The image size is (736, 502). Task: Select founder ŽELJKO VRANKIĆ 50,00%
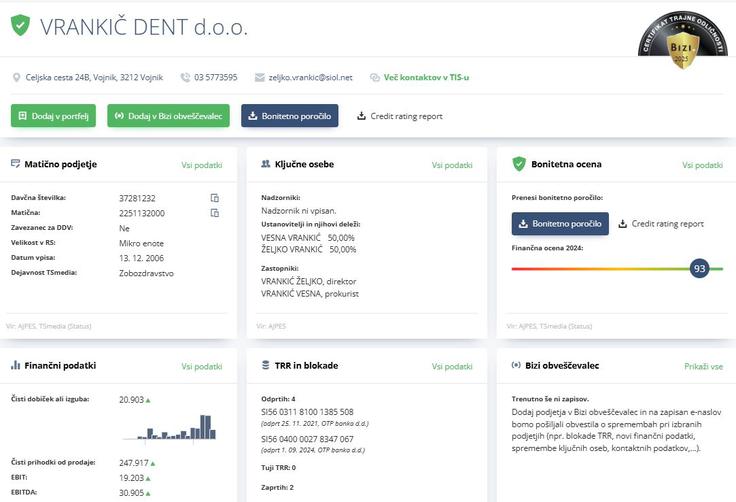tap(308, 249)
